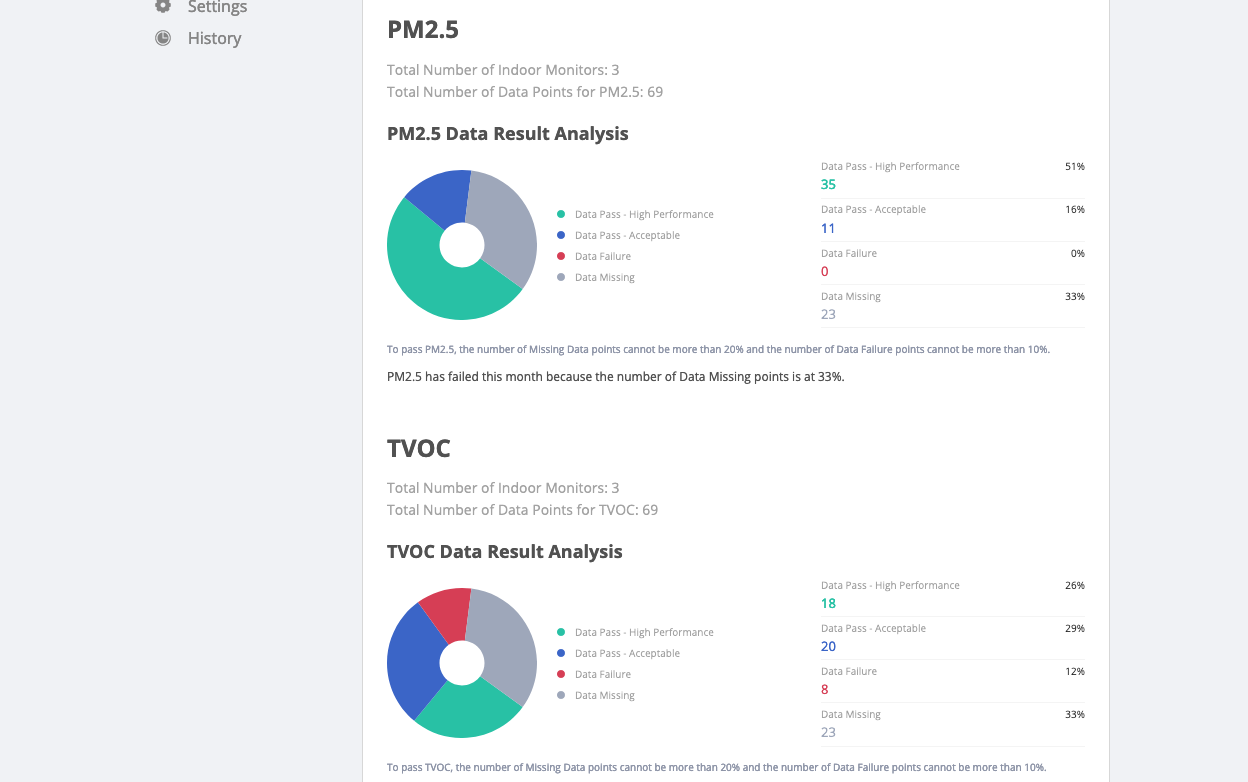Open the History menu item
Image resolution: width=1248 pixels, height=782 pixels.
(213, 37)
